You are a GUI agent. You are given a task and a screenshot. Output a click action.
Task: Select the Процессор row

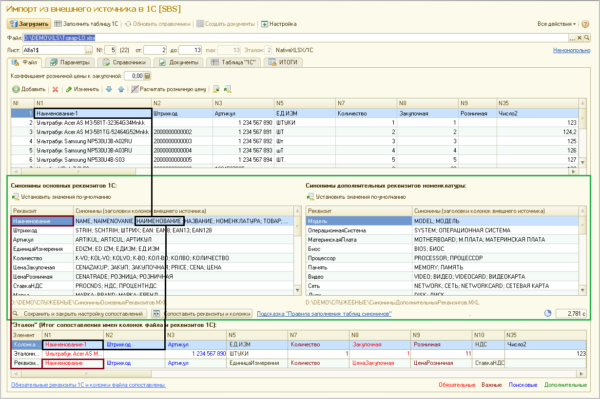442,258
